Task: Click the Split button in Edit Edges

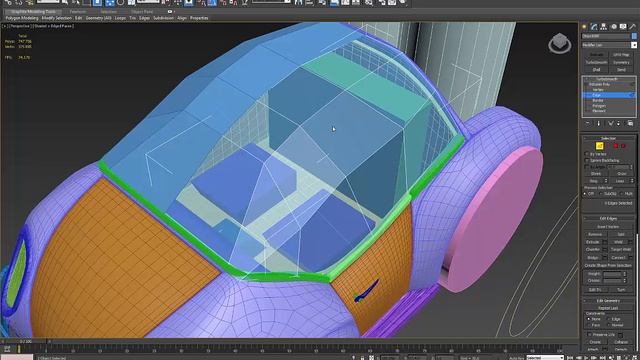Action: [x=621, y=234]
